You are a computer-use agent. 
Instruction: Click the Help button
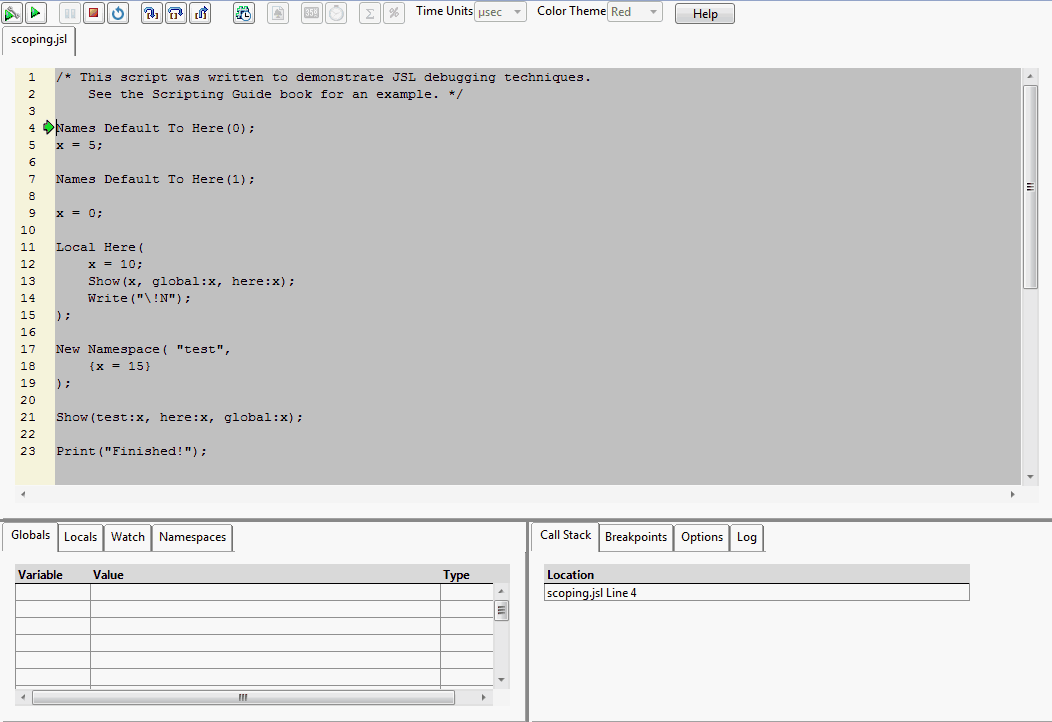(x=705, y=14)
